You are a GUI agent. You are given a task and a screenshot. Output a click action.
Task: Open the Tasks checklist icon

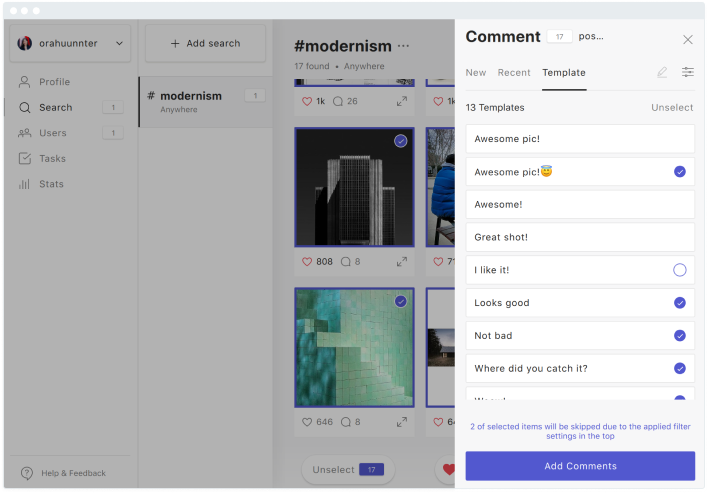coord(24,158)
